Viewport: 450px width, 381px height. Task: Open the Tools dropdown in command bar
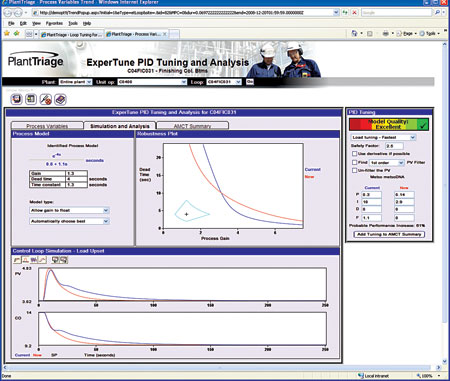pos(430,34)
